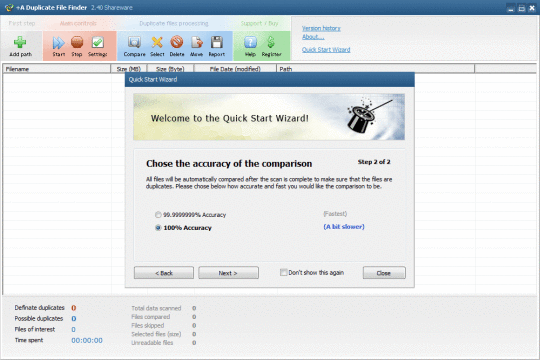Sort by the Path column header

(x=376, y=69)
